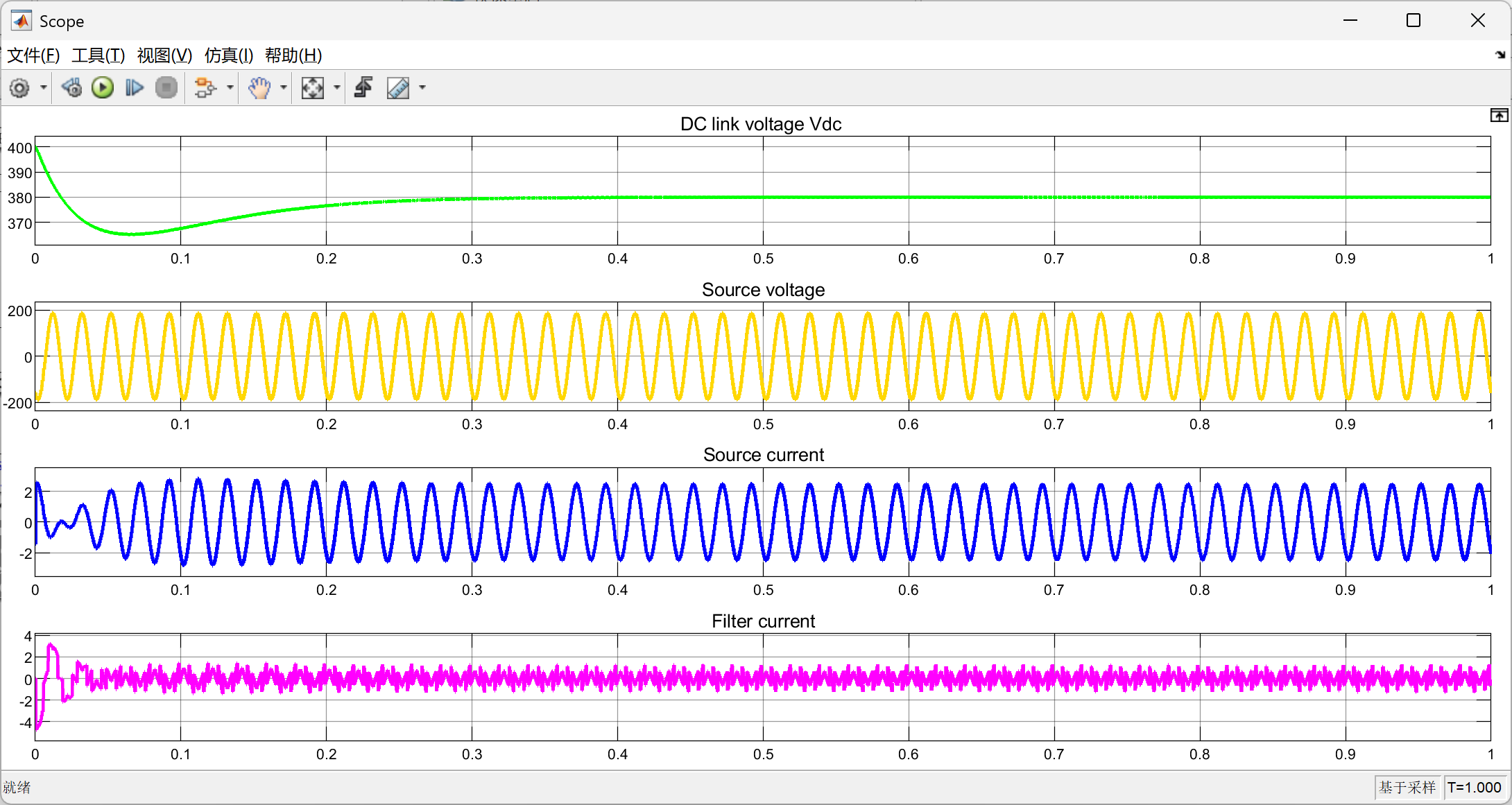Toggle cursor measurements ruler icon
The height and width of the screenshot is (805, 1512).
tap(398, 88)
